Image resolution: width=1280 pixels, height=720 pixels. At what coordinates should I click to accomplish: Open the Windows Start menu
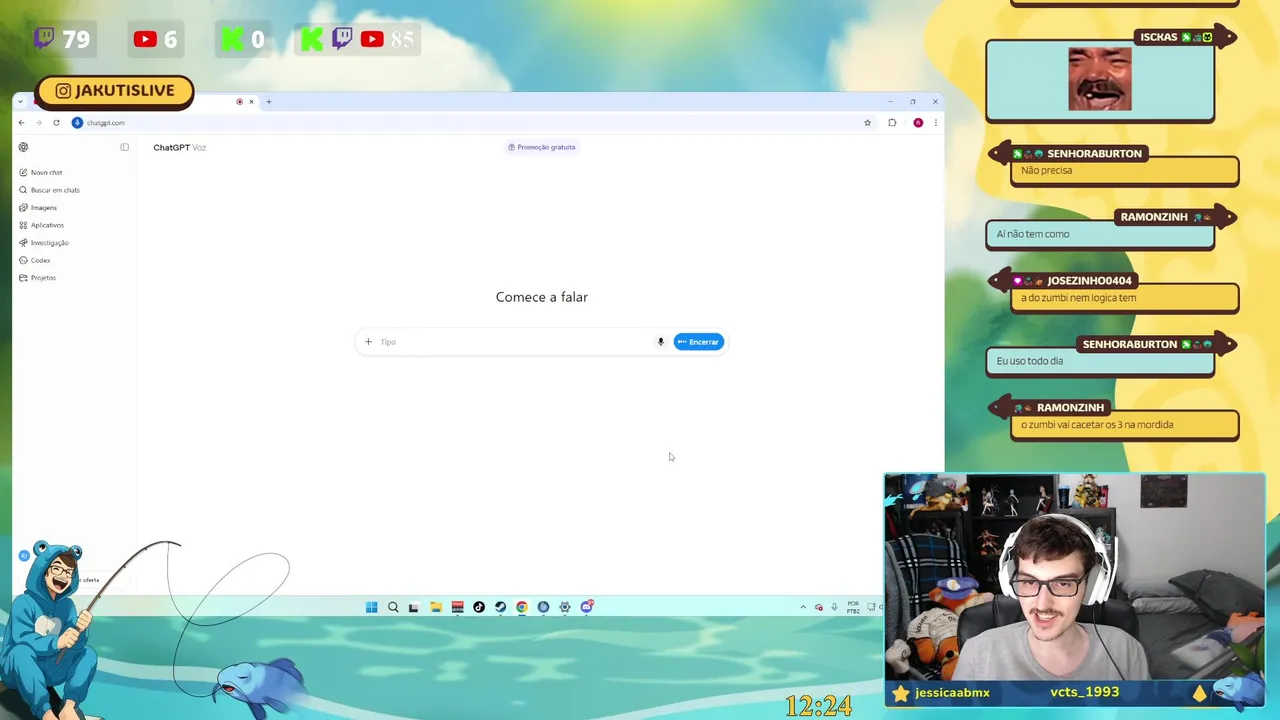pyautogui.click(x=371, y=607)
